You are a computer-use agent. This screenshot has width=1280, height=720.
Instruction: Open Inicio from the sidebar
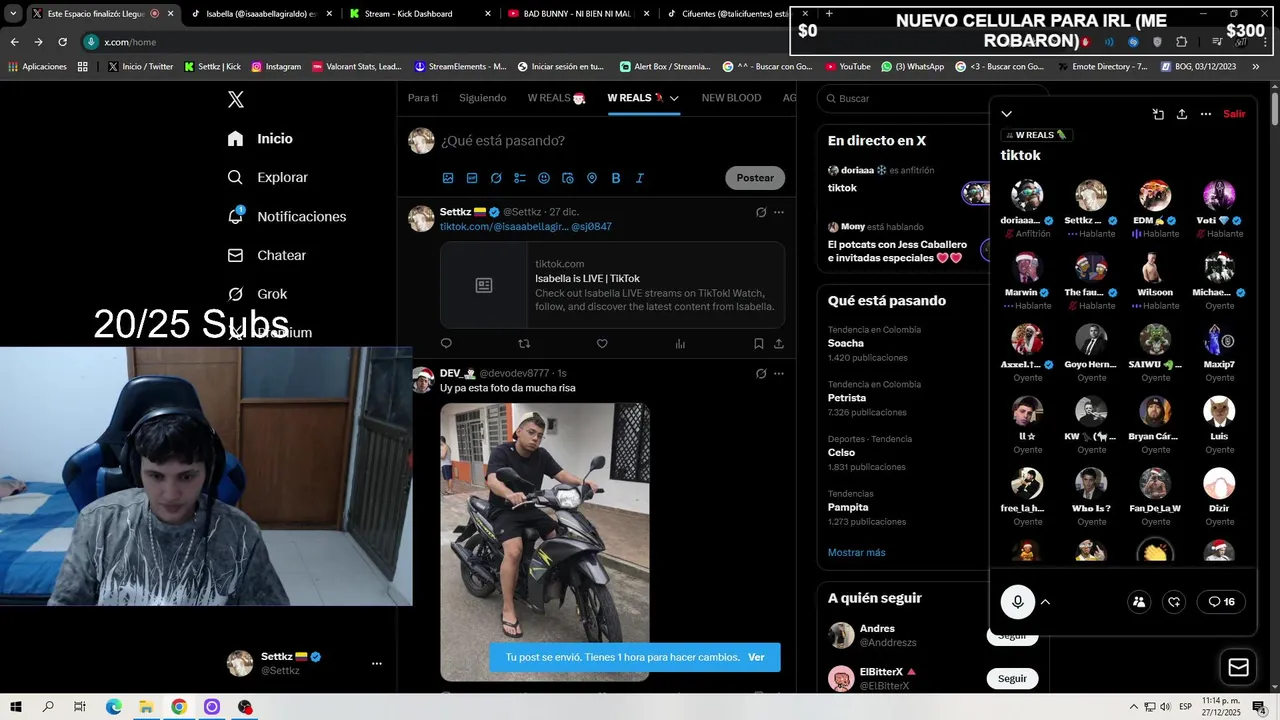click(260, 139)
